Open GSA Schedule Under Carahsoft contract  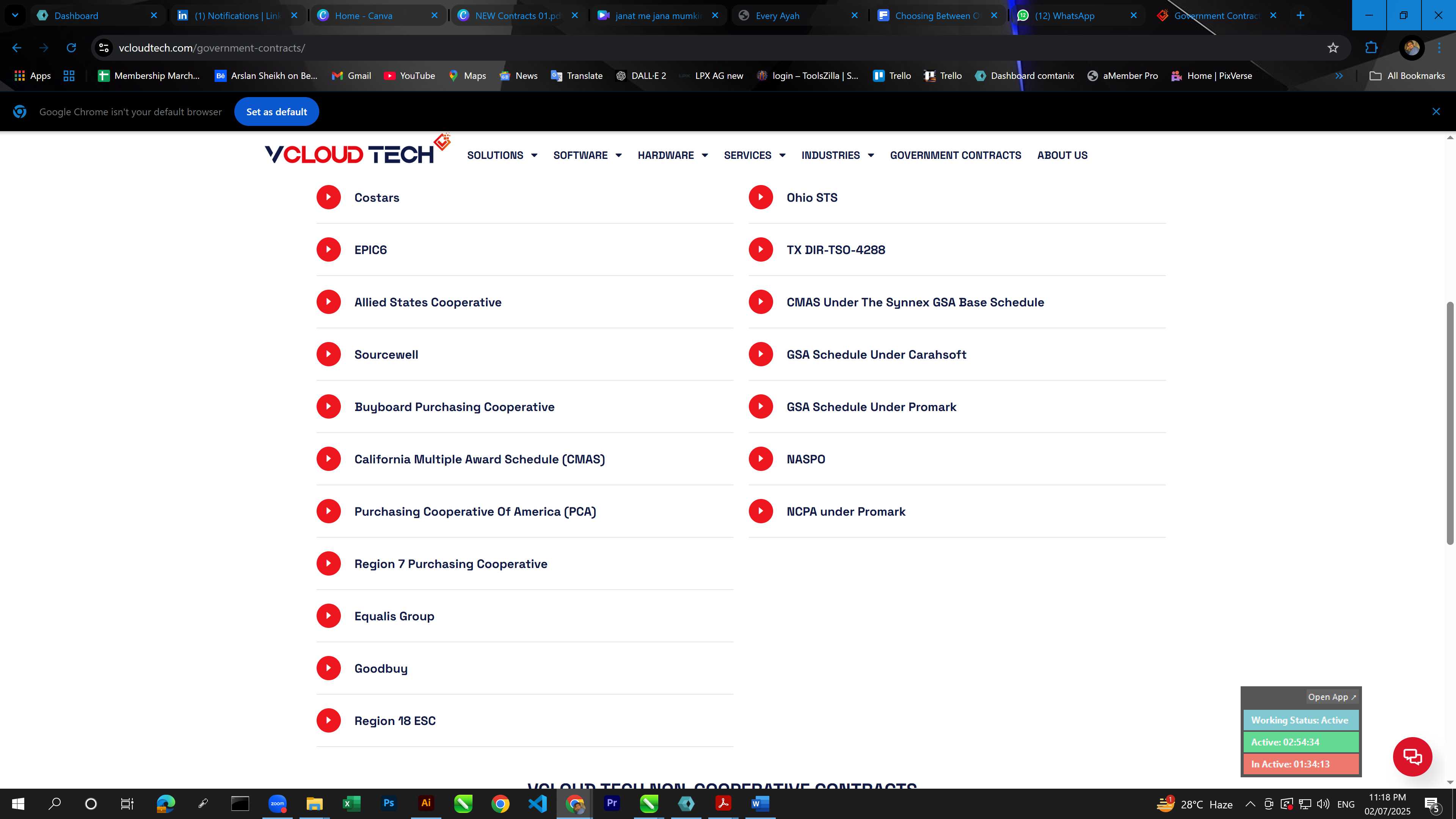tap(877, 355)
